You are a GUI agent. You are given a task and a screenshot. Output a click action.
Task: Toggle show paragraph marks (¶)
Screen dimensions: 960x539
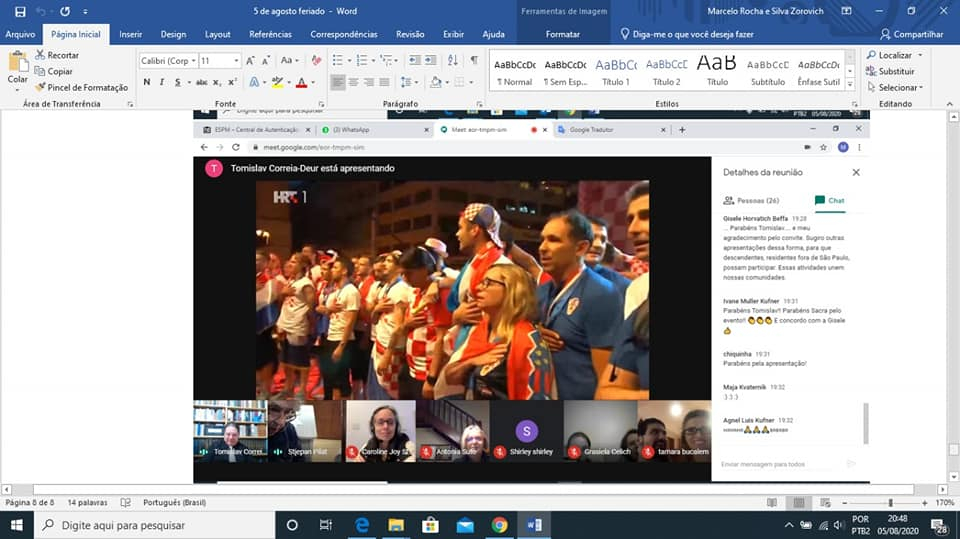point(474,60)
